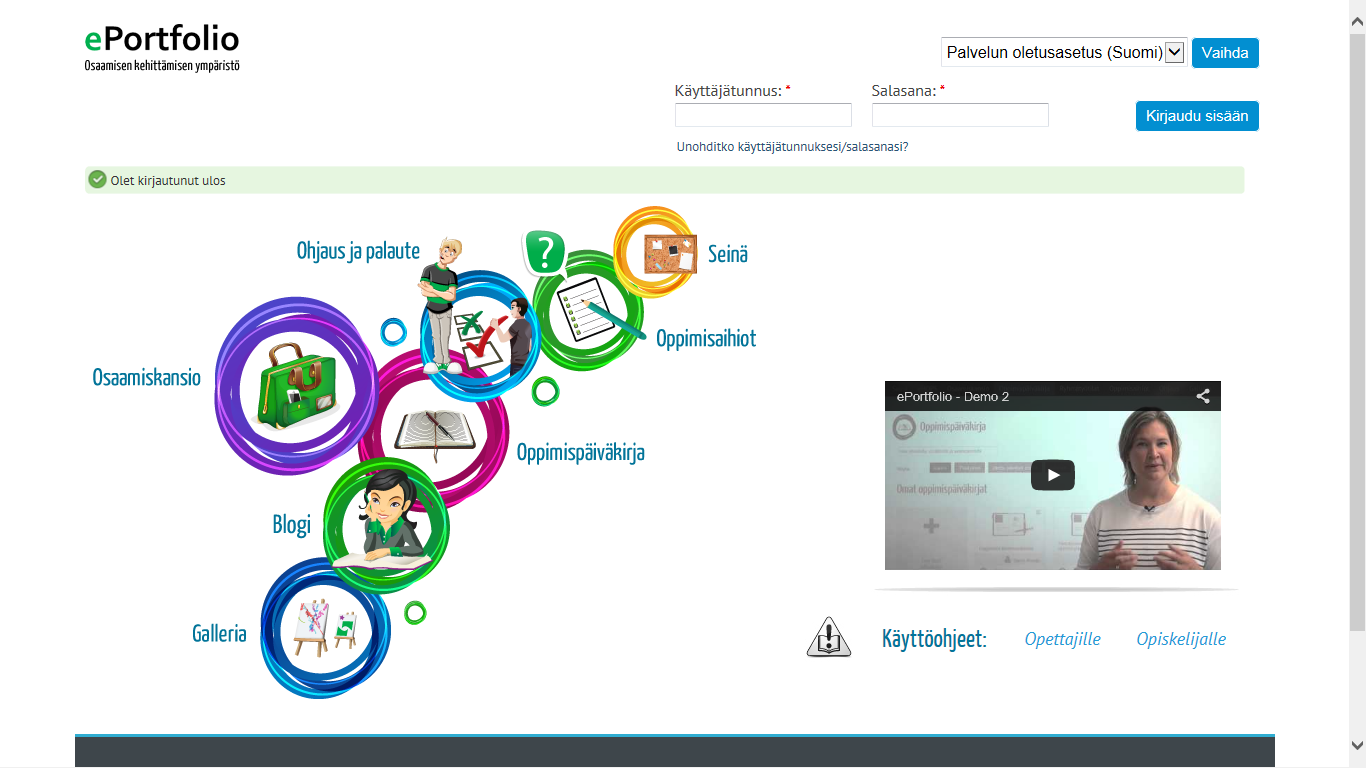Click the green briefcase Osaamiskansio icon

point(297,388)
